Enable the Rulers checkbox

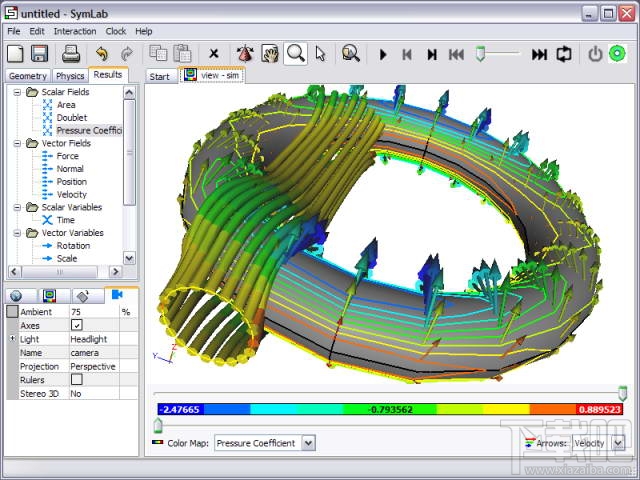[x=77, y=380]
